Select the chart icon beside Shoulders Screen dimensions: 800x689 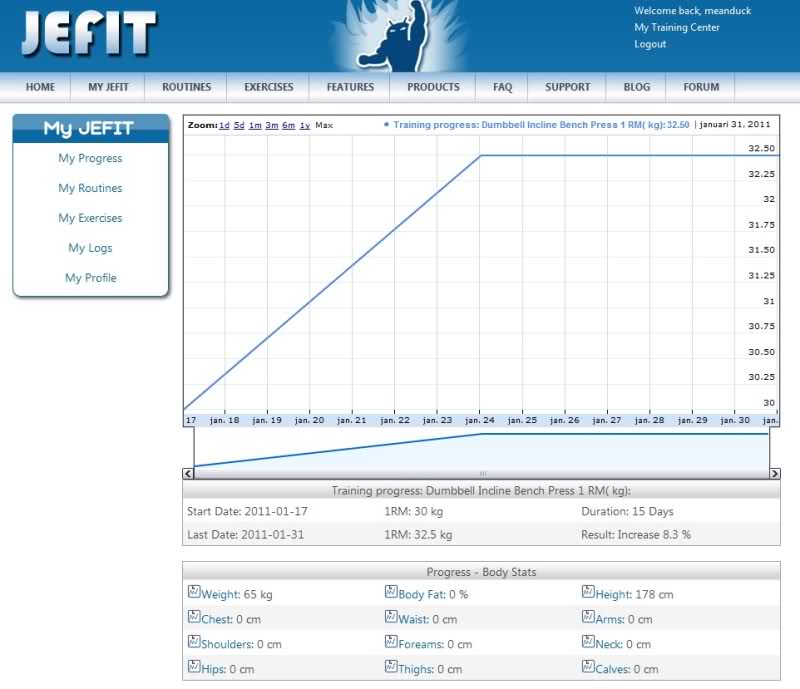194,643
